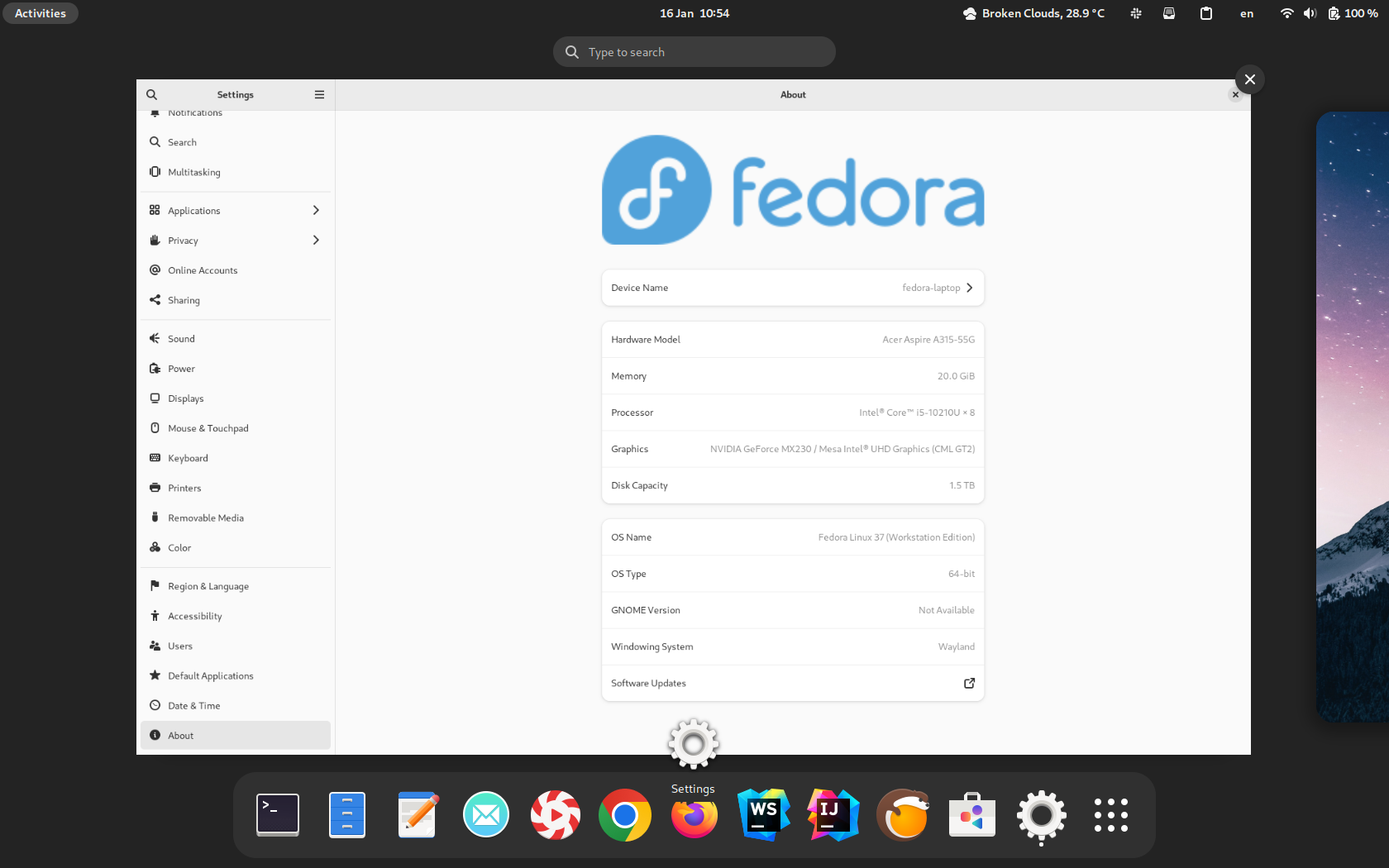Select the Printers icon in sidebar
The height and width of the screenshot is (868, 1389).
click(x=155, y=489)
